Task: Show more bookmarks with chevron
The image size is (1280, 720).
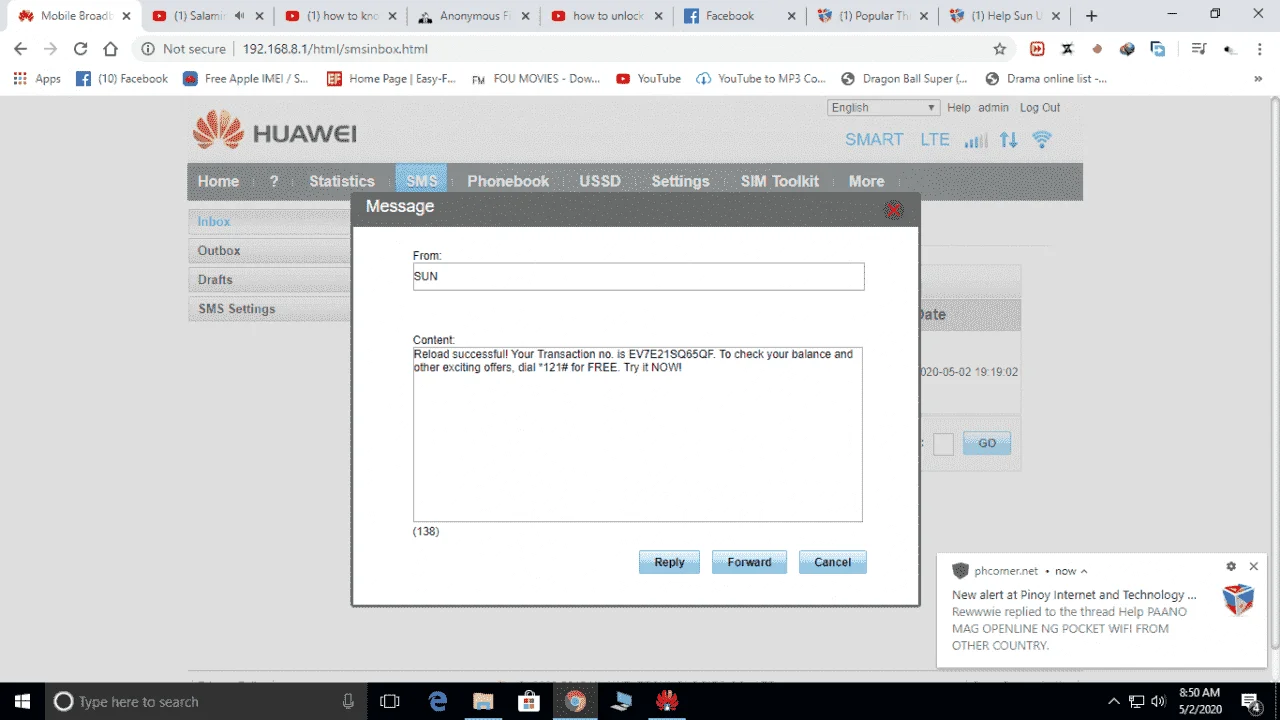Action: tap(1258, 79)
